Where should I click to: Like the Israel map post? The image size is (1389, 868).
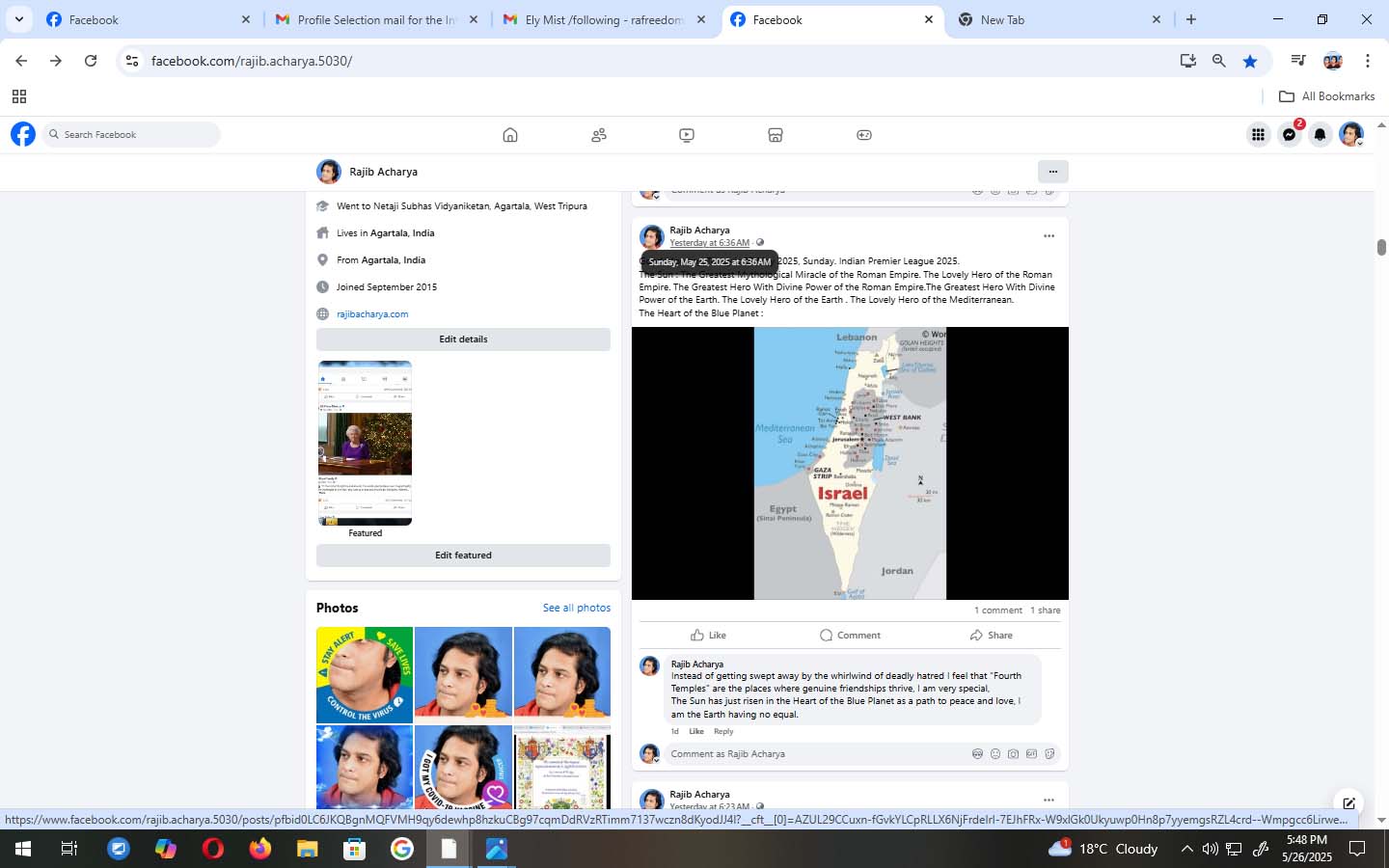click(x=708, y=635)
